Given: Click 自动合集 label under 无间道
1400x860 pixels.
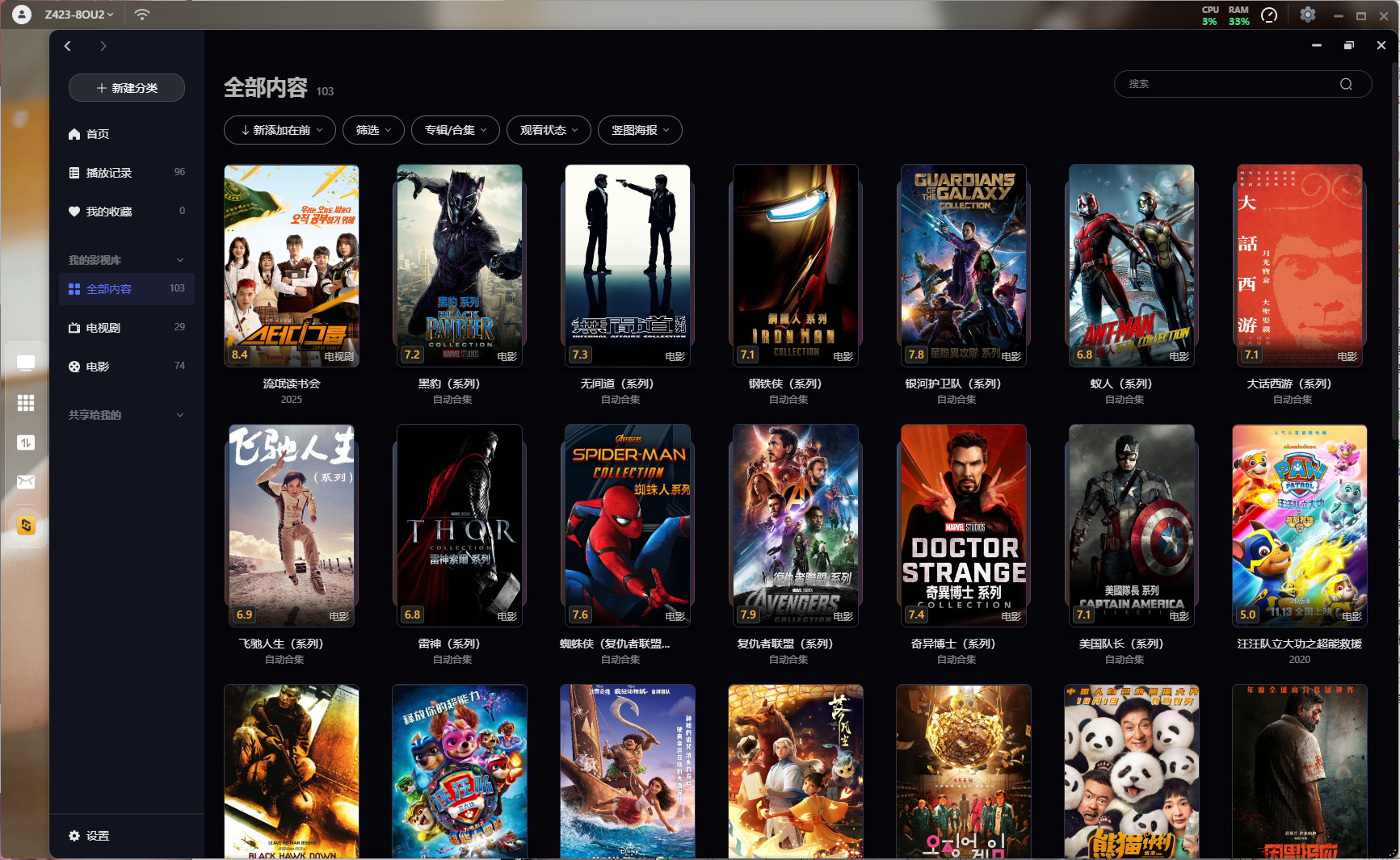Looking at the screenshot, I should tap(620, 400).
